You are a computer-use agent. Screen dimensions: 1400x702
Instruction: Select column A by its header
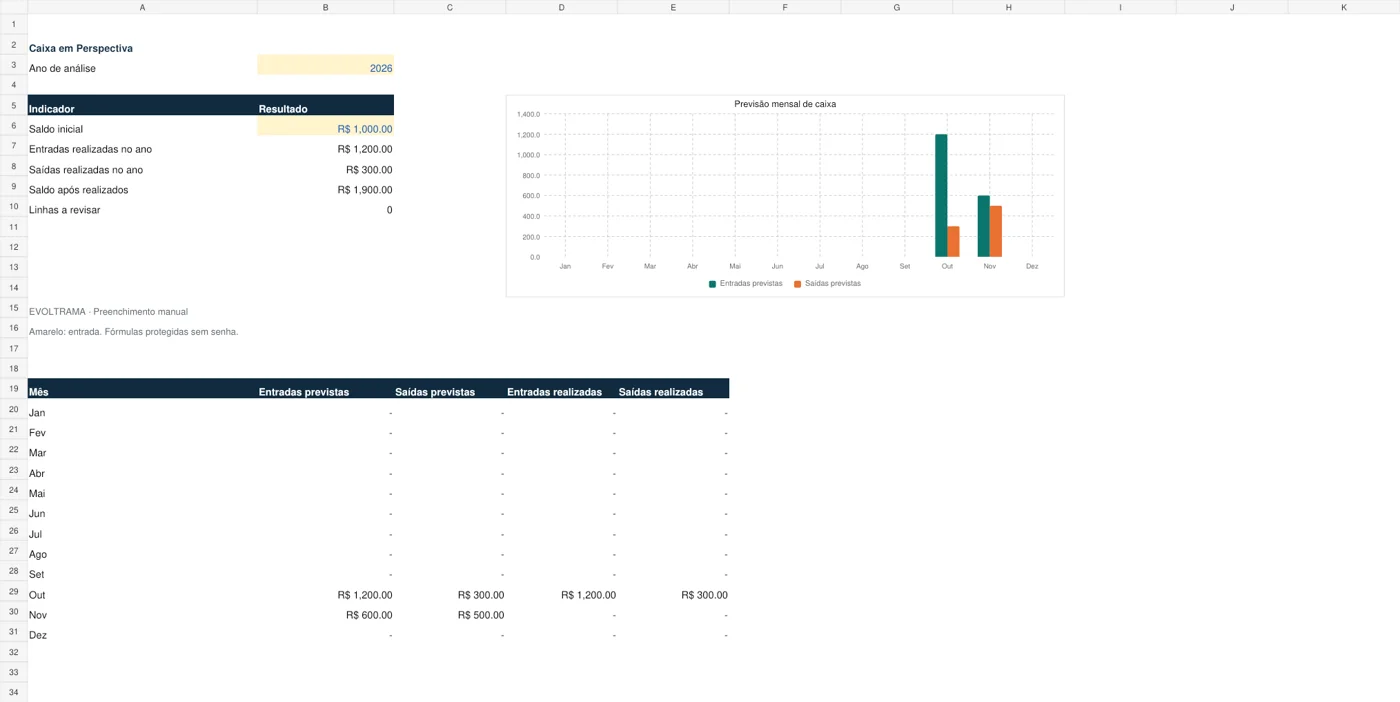(x=142, y=7)
